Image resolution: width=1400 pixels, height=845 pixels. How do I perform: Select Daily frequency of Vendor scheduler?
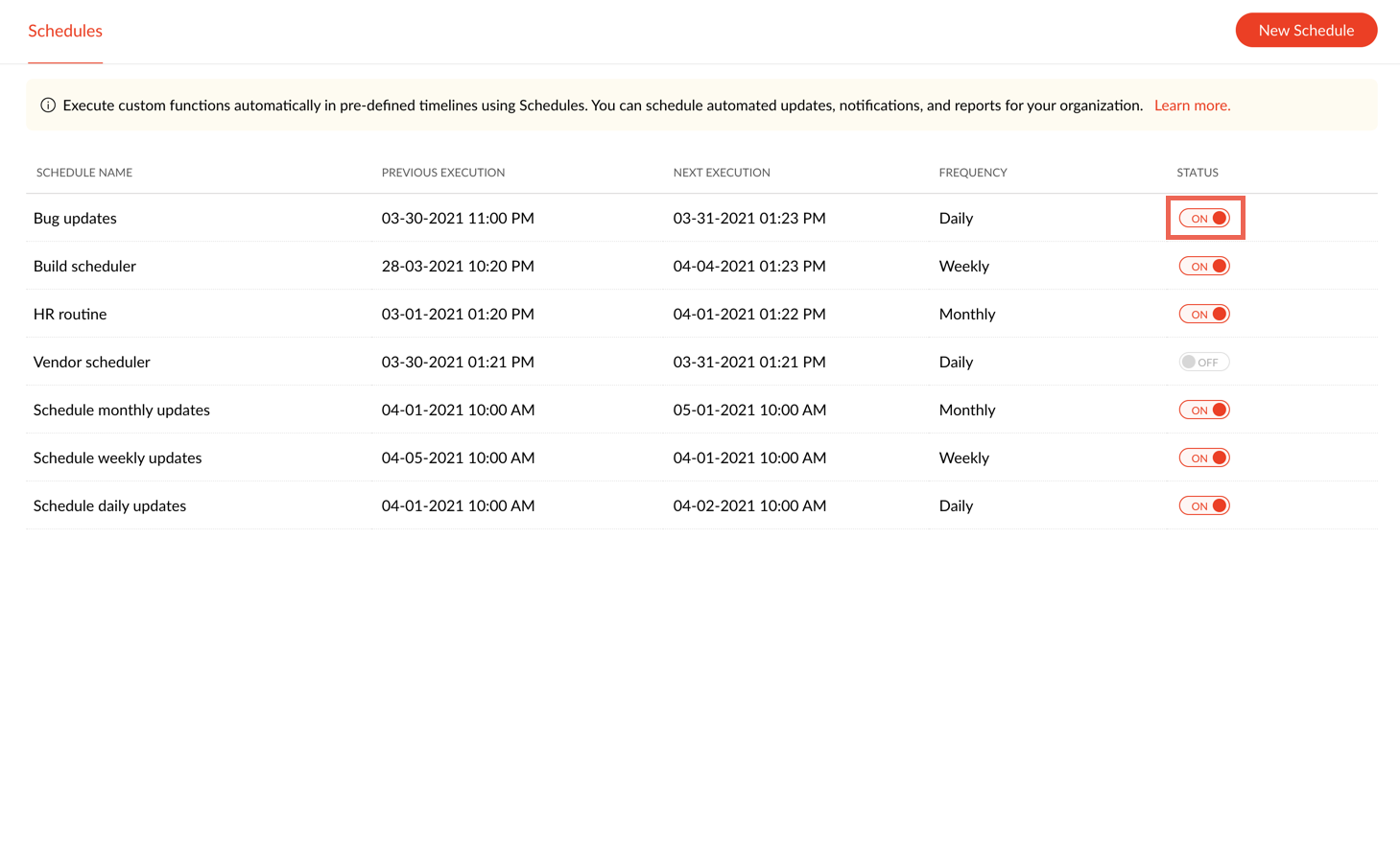tap(956, 363)
